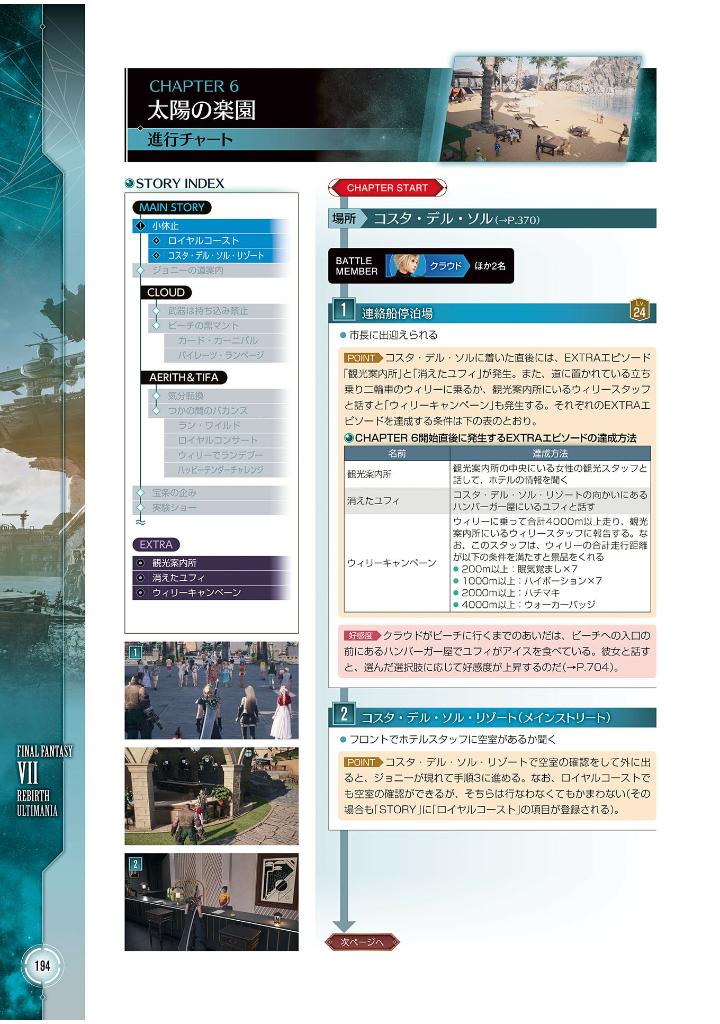Image resolution: width=720 pixels, height=1024 pixels.
Task: Select the EXTRA label
Action: point(156,545)
